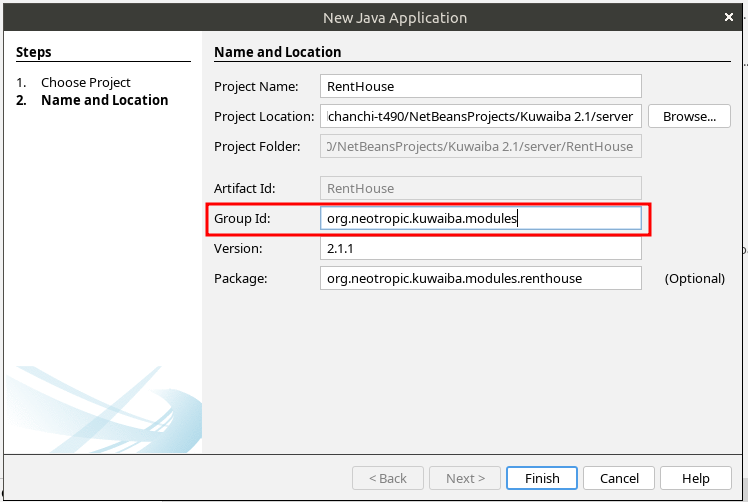Select the disabled Artifact Id field
Screen dimensions: 748x502
click(480, 188)
